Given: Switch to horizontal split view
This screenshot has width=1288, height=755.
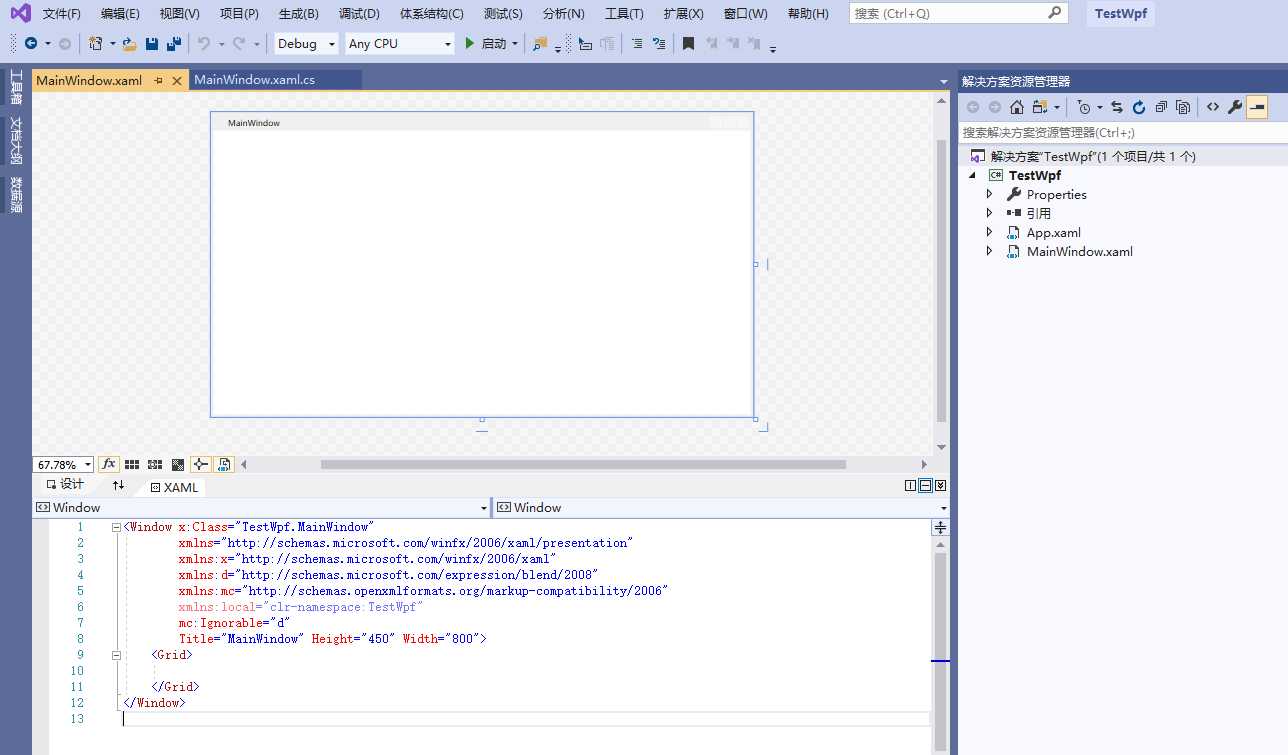Looking at the screenshot, I should (925, 486).
